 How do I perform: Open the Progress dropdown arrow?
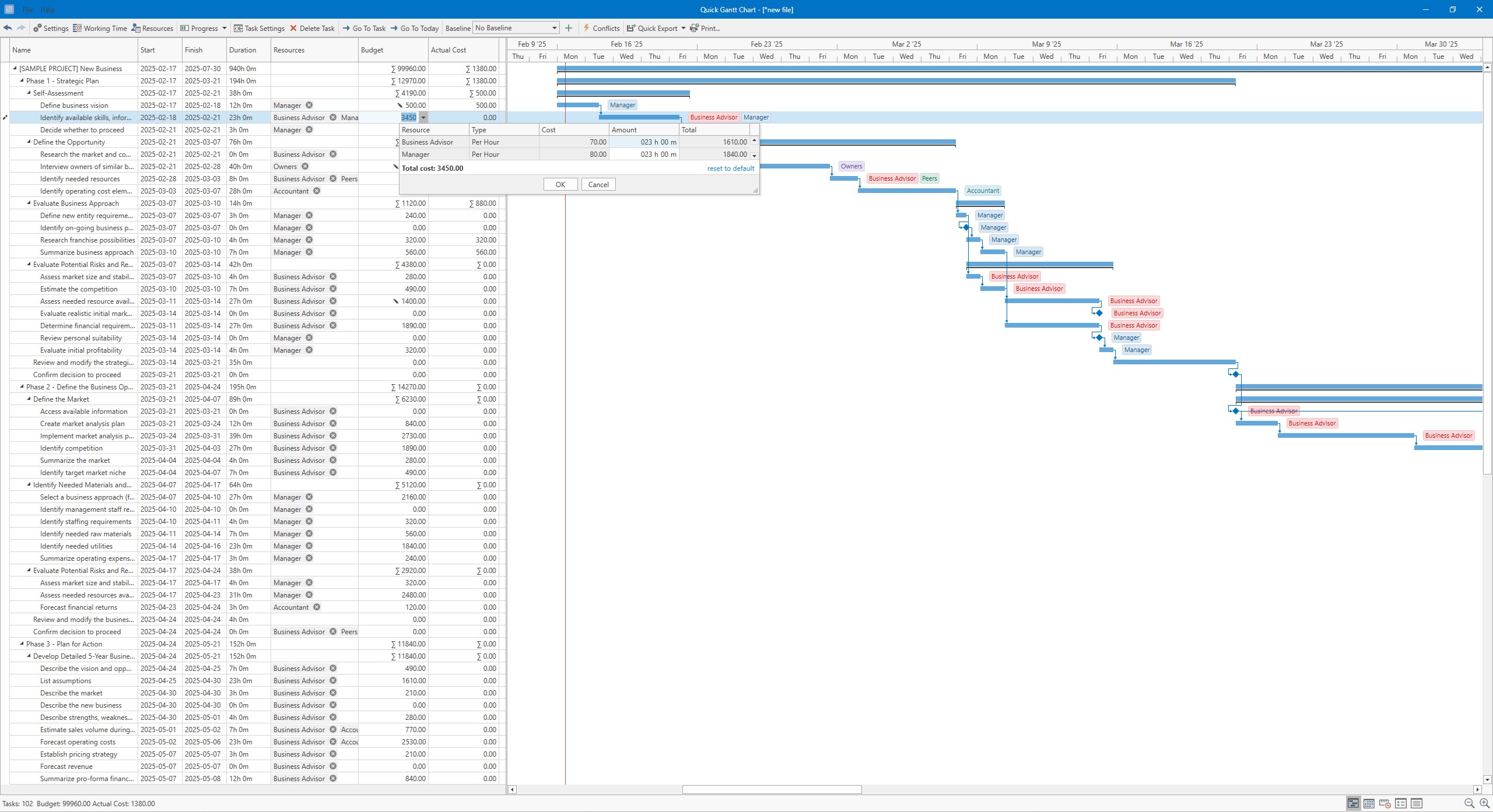pyautogui.click(x=225, y=28)
